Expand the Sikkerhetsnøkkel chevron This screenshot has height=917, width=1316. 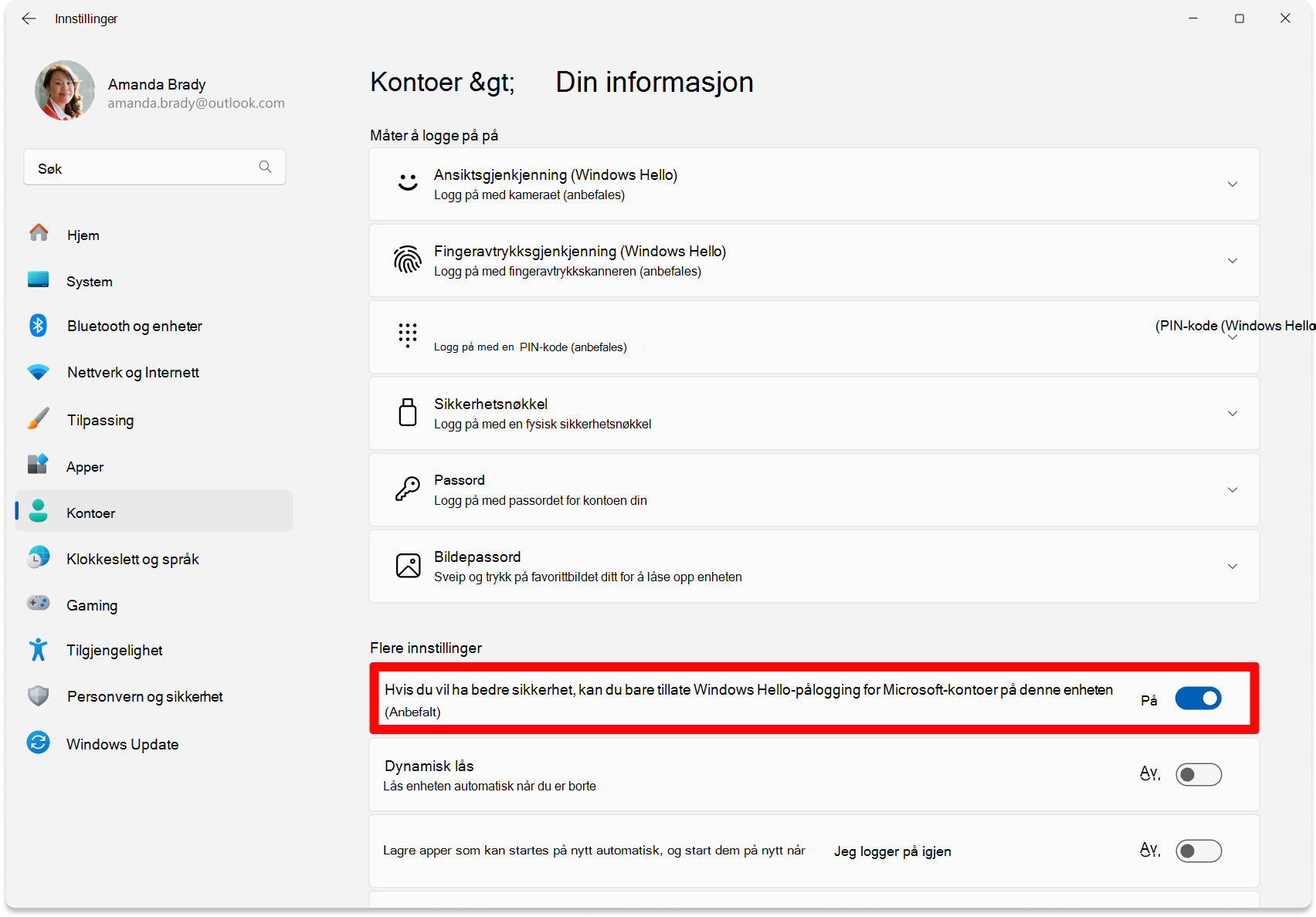[x=1233, y=414]
